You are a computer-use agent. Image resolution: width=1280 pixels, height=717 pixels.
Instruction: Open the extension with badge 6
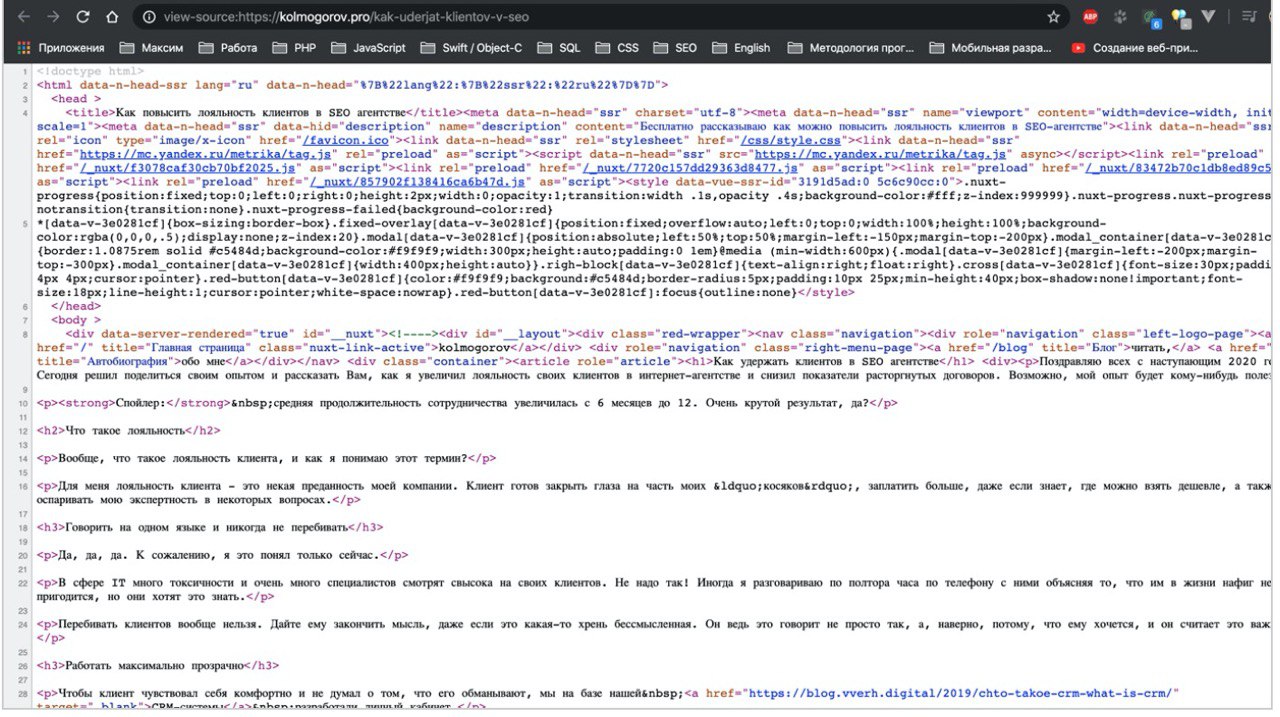[x=1151, y=18]
